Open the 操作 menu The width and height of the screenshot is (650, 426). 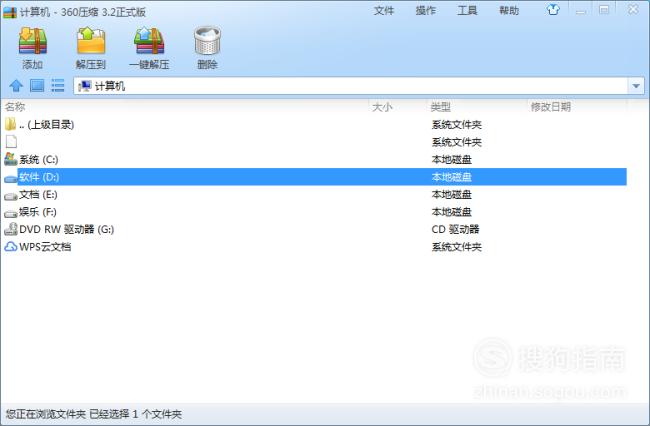pyautogui.click(x=426, y=10)
